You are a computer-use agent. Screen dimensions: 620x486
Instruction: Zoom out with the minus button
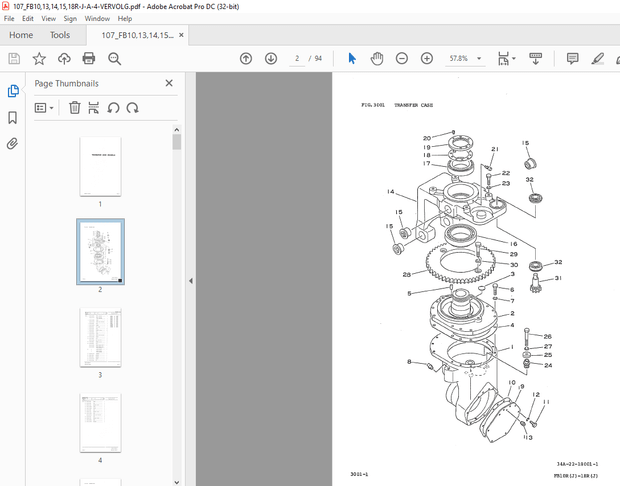(x=402, y=59)
